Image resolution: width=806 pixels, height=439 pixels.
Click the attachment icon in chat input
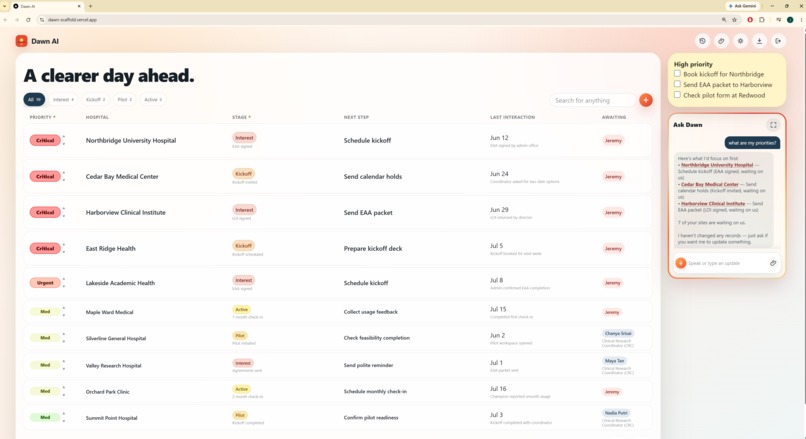point(773,263)
